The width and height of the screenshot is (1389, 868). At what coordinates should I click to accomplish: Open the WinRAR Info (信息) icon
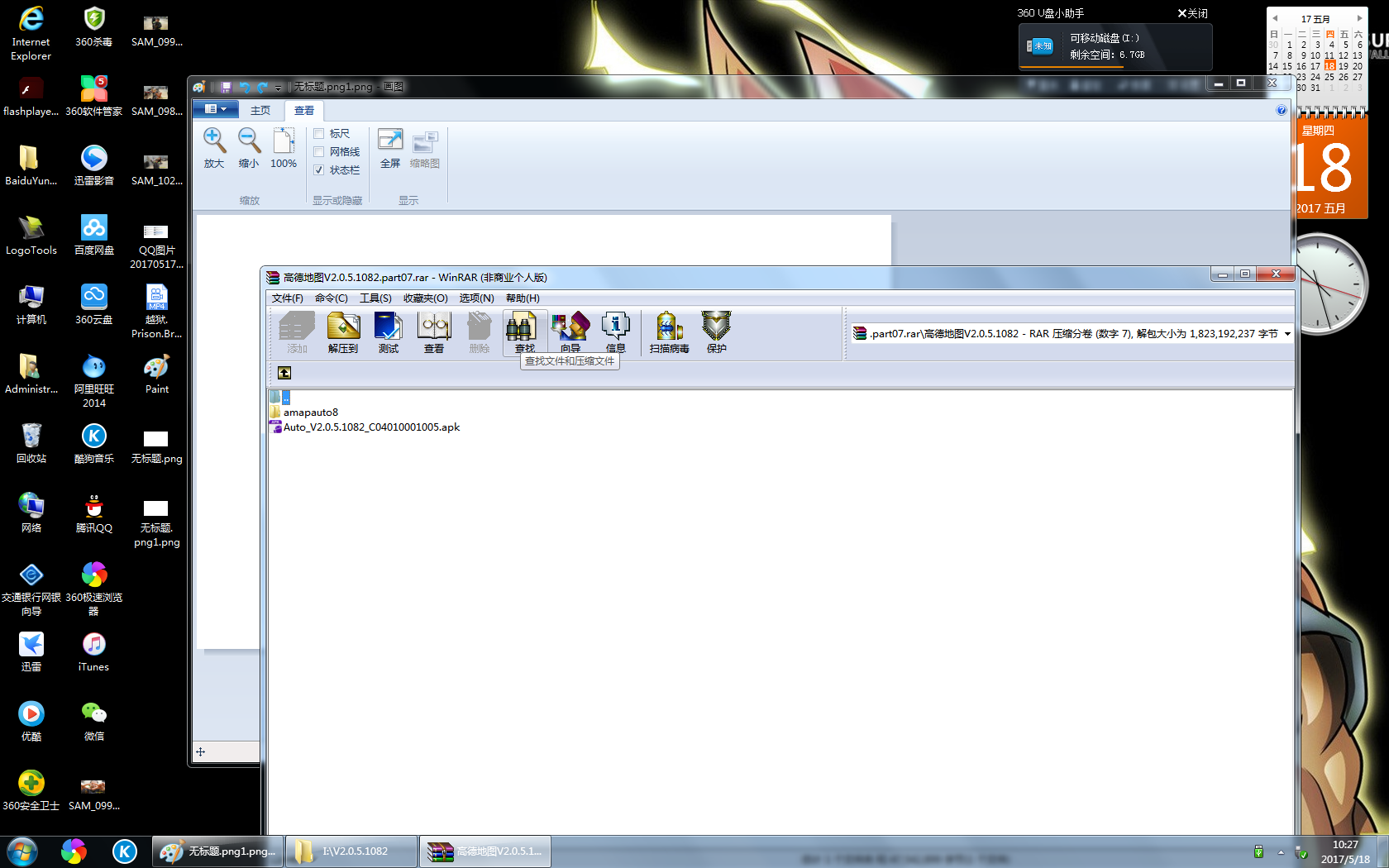(615, 332)
